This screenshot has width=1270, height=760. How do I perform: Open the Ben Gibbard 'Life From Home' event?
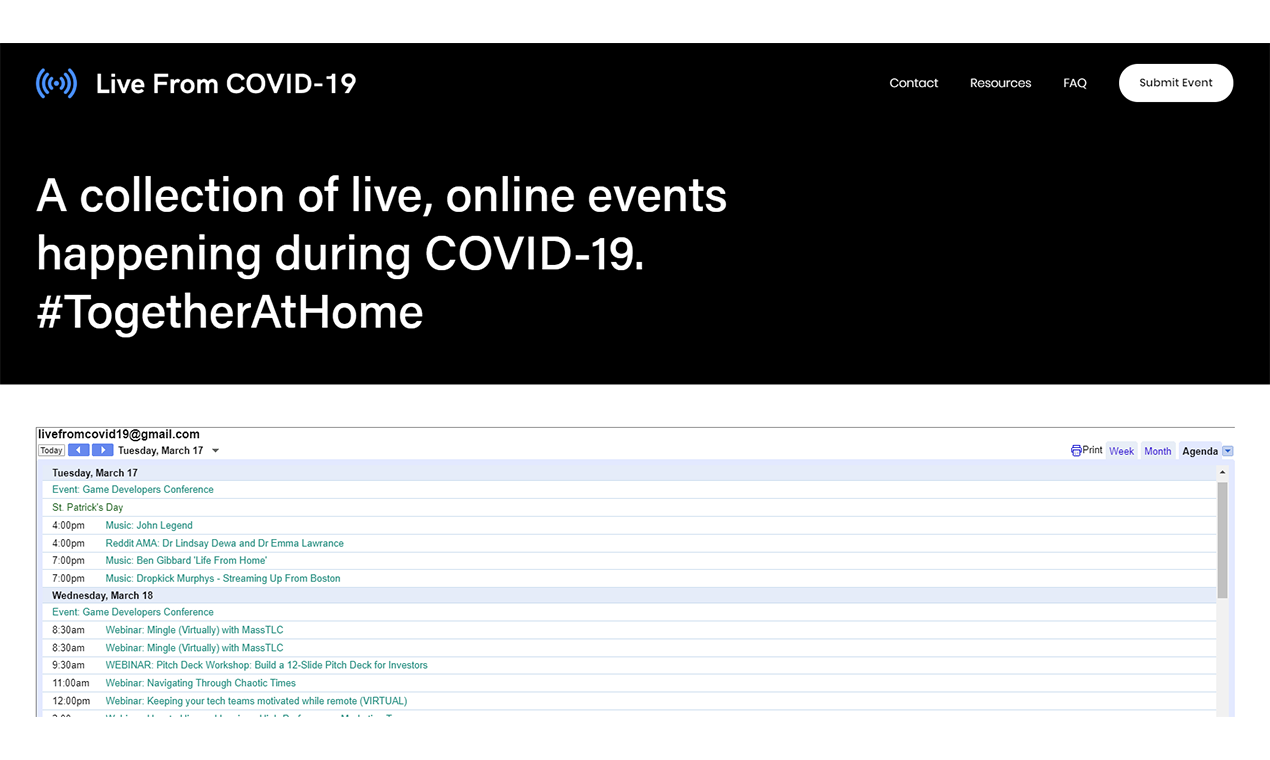pos(185,560)
